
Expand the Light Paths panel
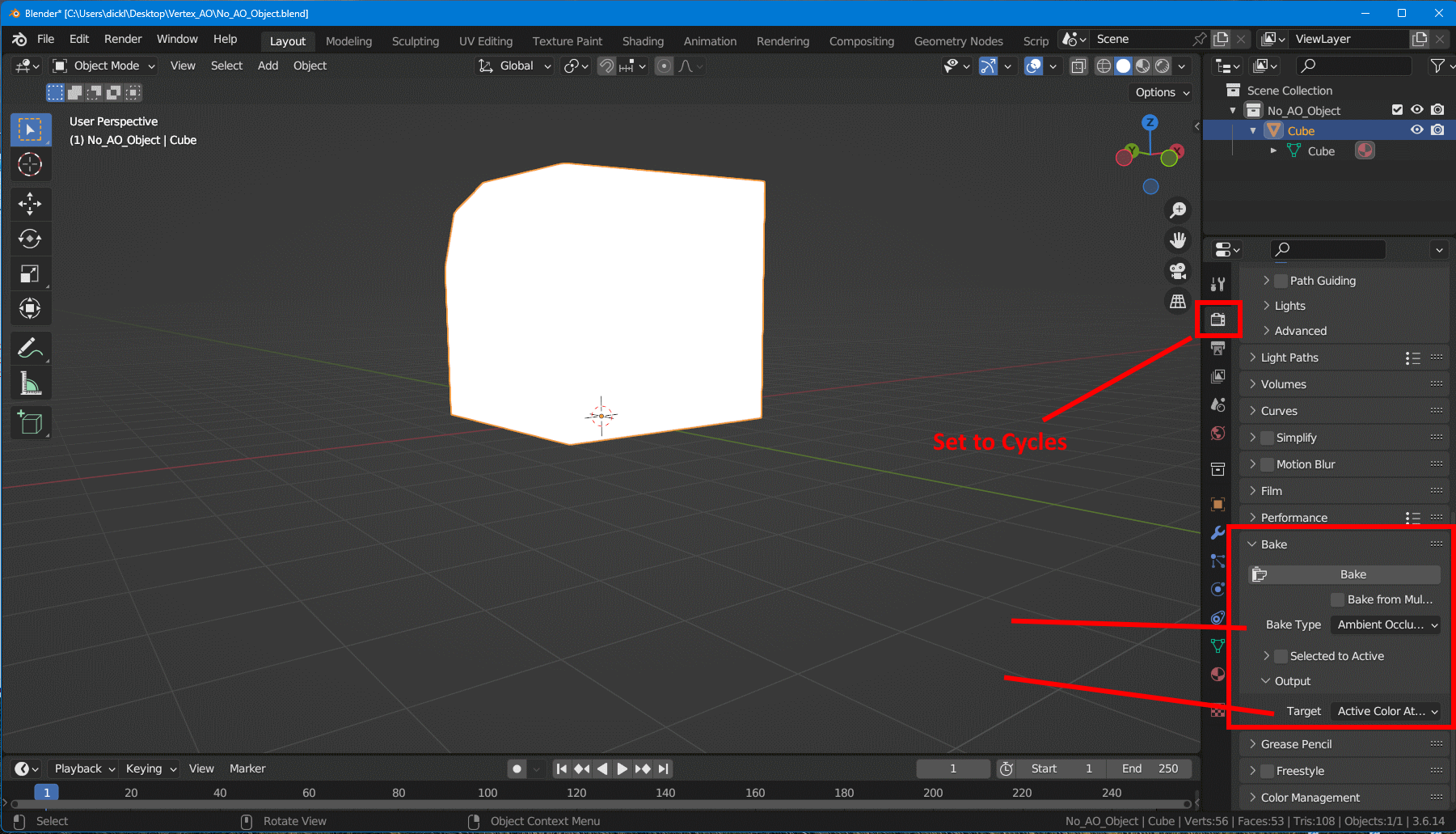(1289, 358)
